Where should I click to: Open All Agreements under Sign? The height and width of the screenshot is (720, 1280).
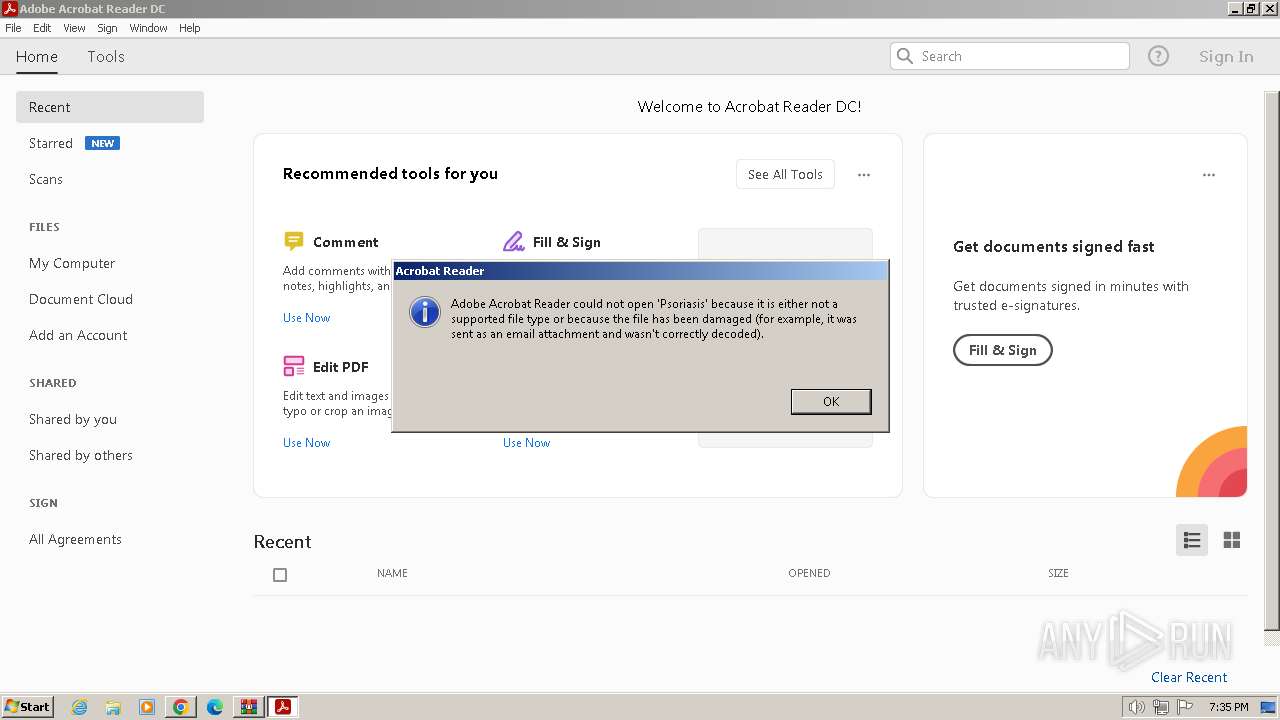click(x=75, y=539)
